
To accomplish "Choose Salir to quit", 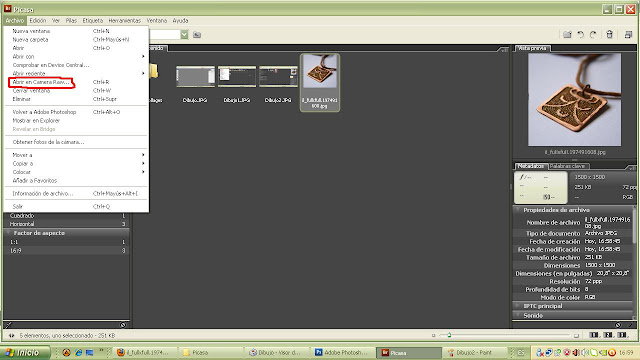I will tap(76, 207).
